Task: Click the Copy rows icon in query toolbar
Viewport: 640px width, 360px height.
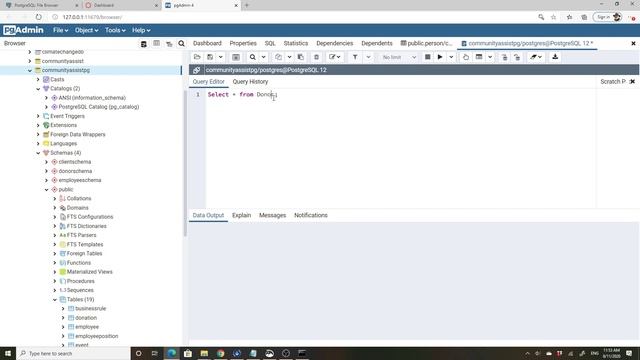Action: point(278,57)
